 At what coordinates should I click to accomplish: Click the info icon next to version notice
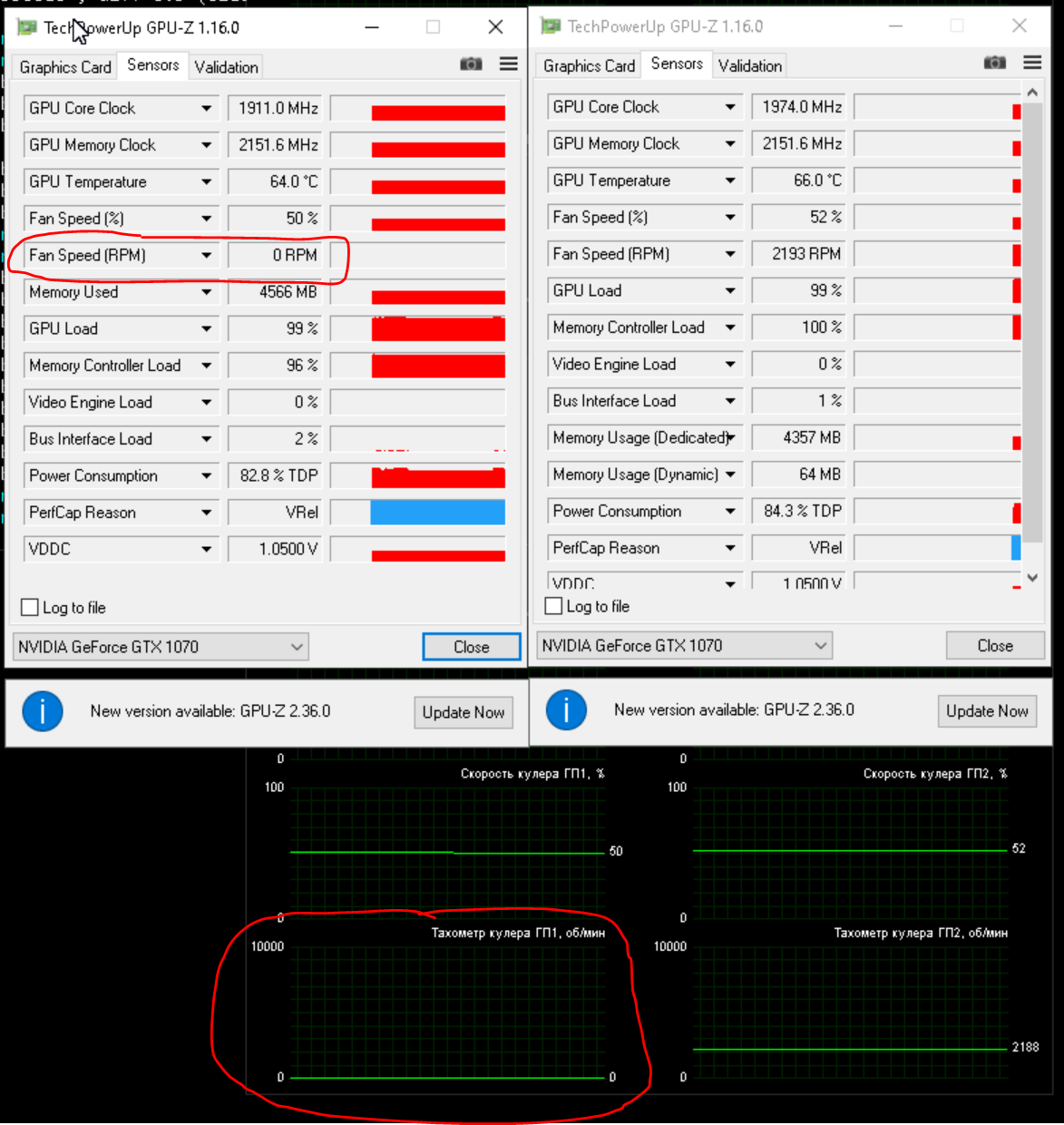point(42,711)
